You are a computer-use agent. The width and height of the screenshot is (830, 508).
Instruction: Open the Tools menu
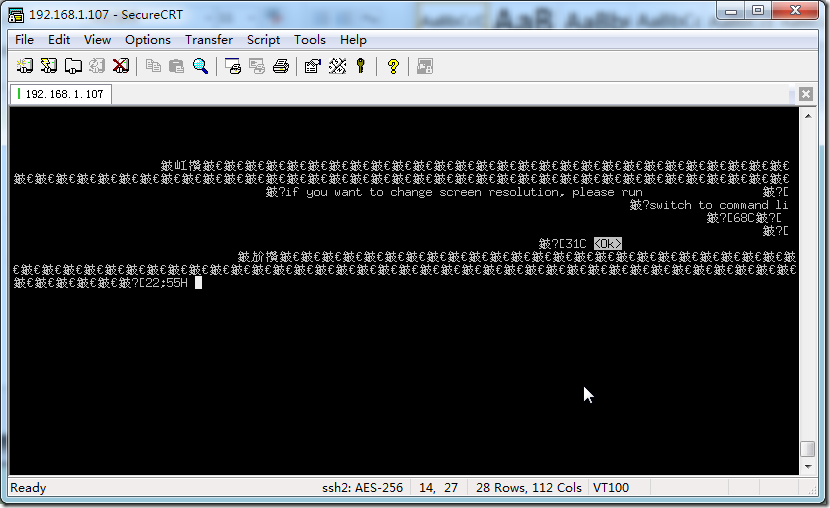coord(310,40)
